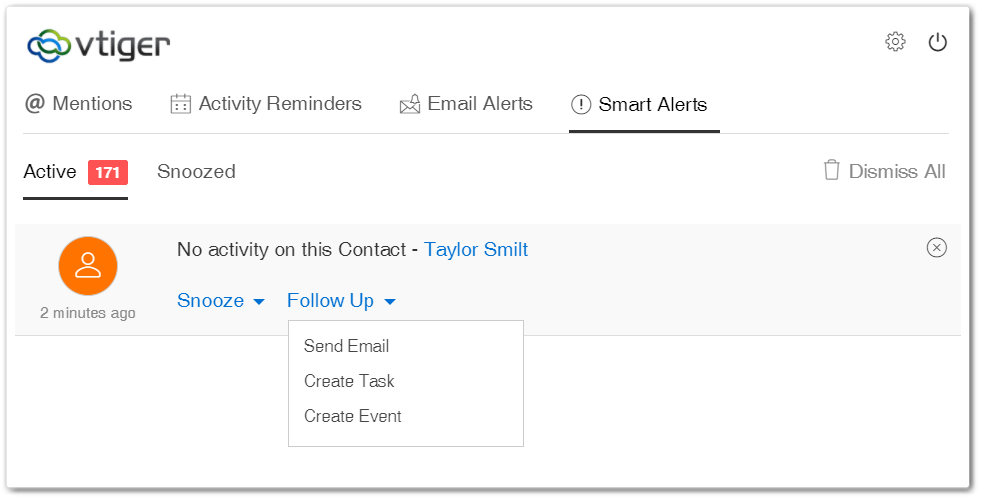Dismiss the Taylor Smilt alert with the X icon
Image resolution: width=982 pixels, height=500 pixels.
pyautogui.click(x=936, y=247)
